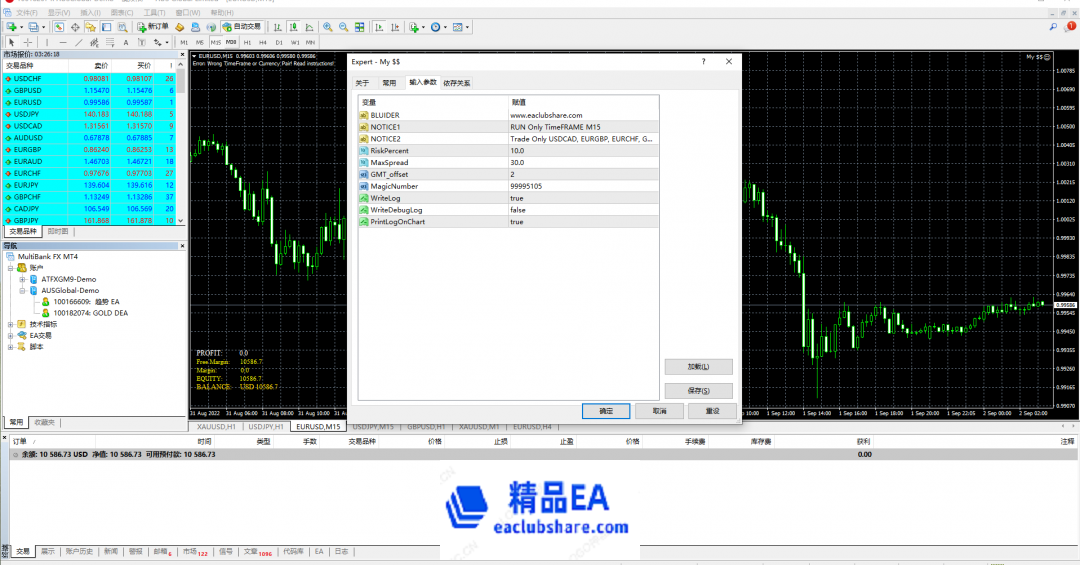Collapse the 账户 accounts tree node
Viewport: 1080px width, 565px height.
click(10, 268)
